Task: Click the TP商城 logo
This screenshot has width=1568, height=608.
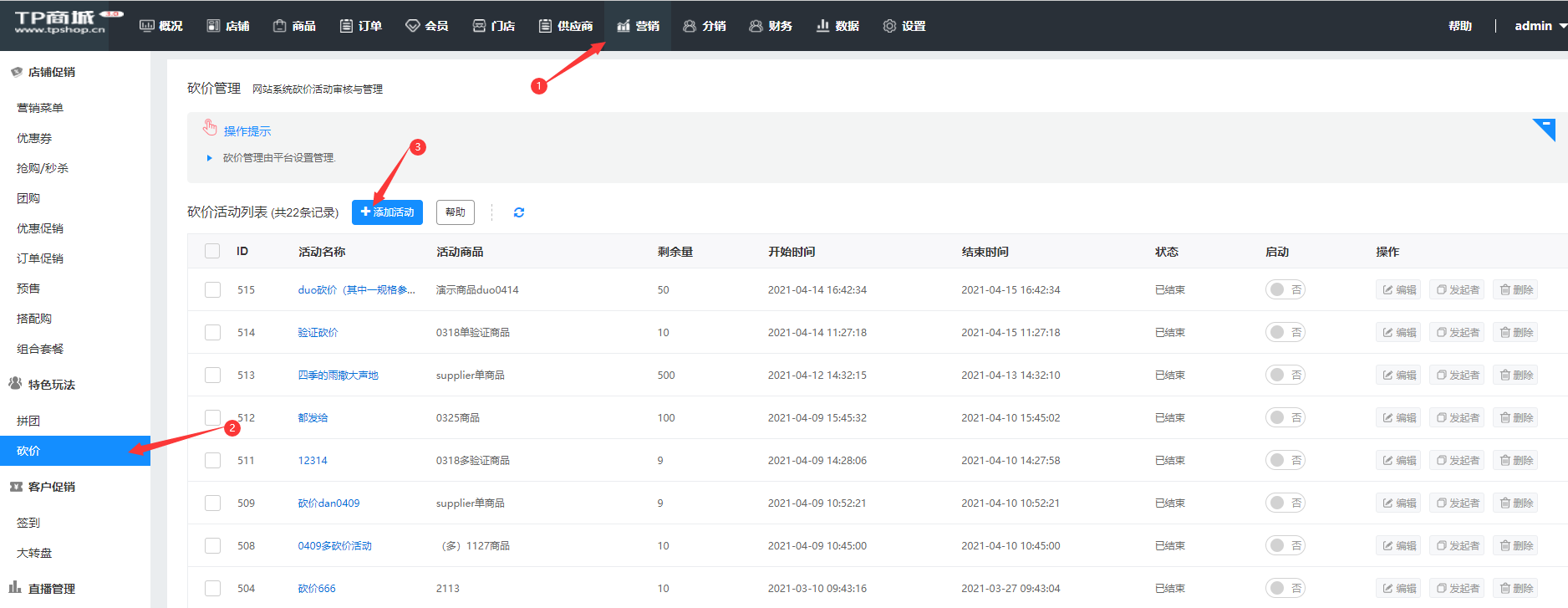Action: click(x=60, y=23)
